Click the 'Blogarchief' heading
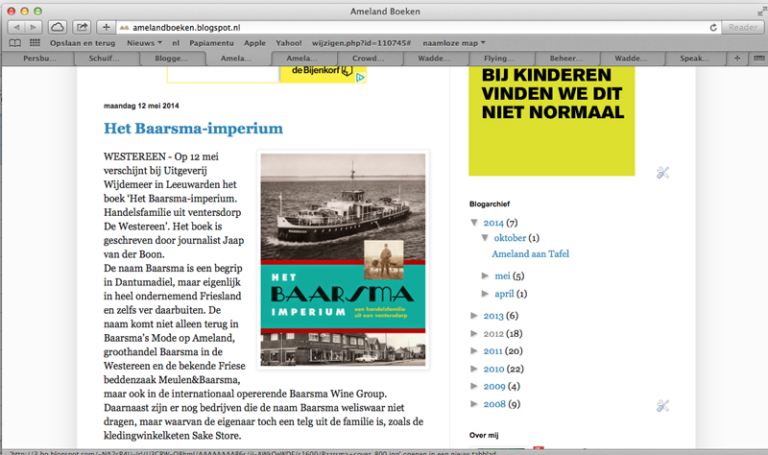 (x=489, y=204)
